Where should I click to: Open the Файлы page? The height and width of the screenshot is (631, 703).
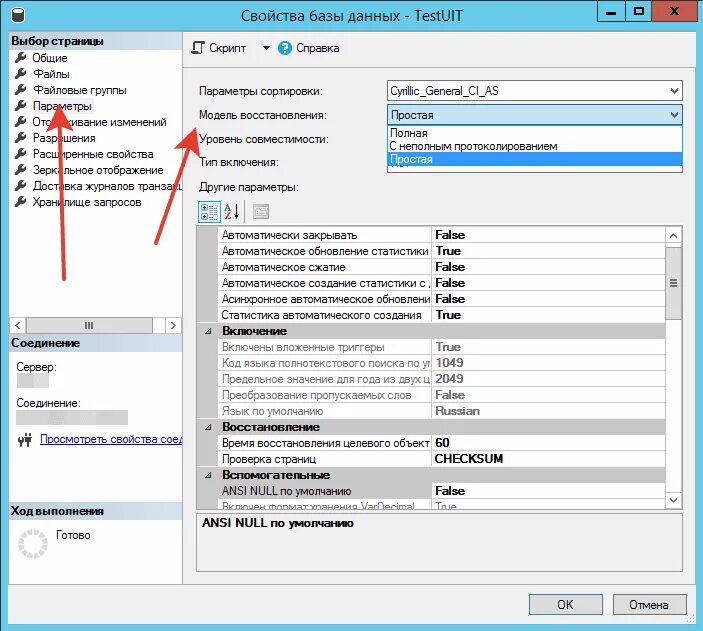tap(51, 74)
